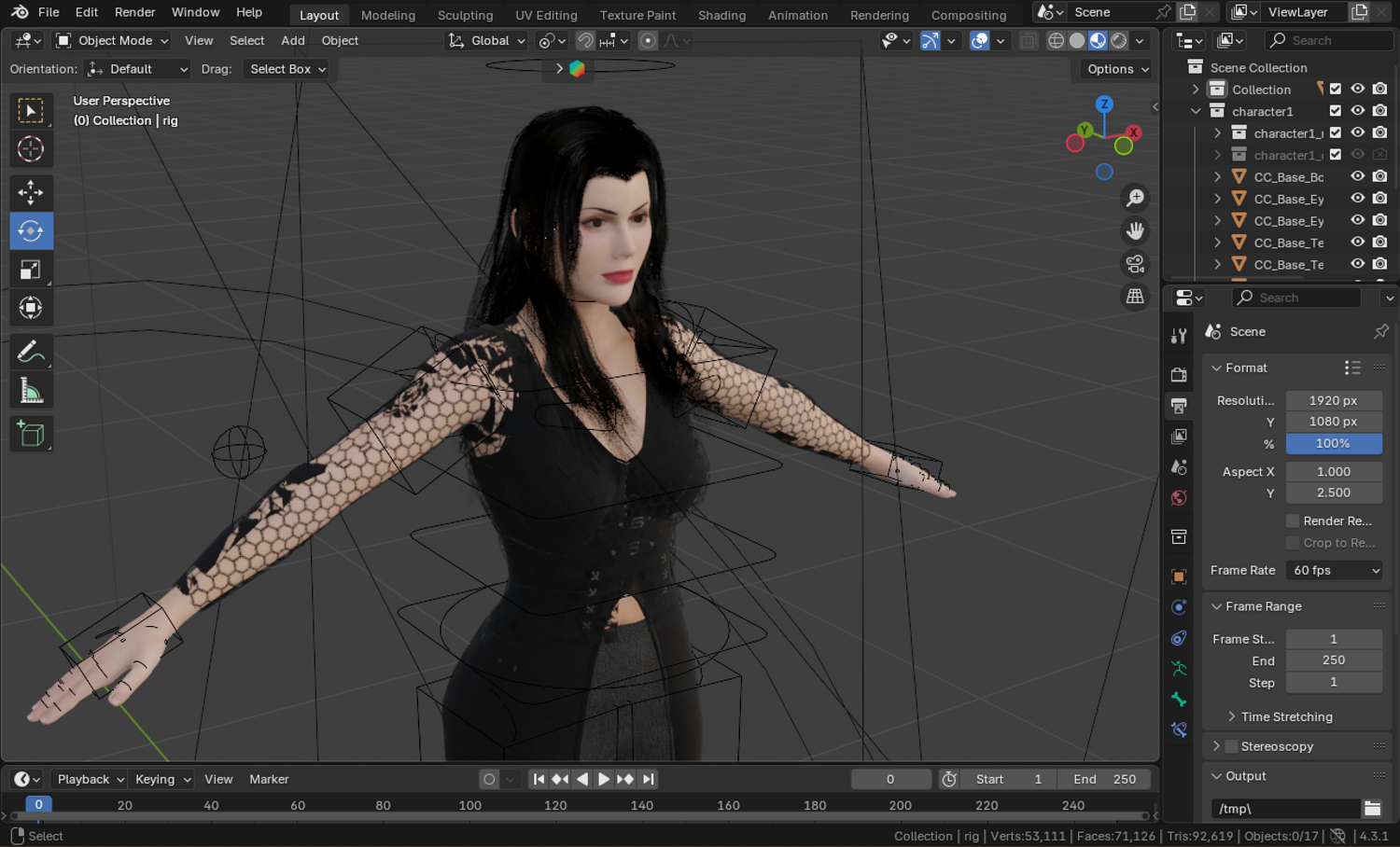Switch perspective/orthographic grid icon
Viewport: 1400px width, 847px height.
click(x=1135, y=297)
